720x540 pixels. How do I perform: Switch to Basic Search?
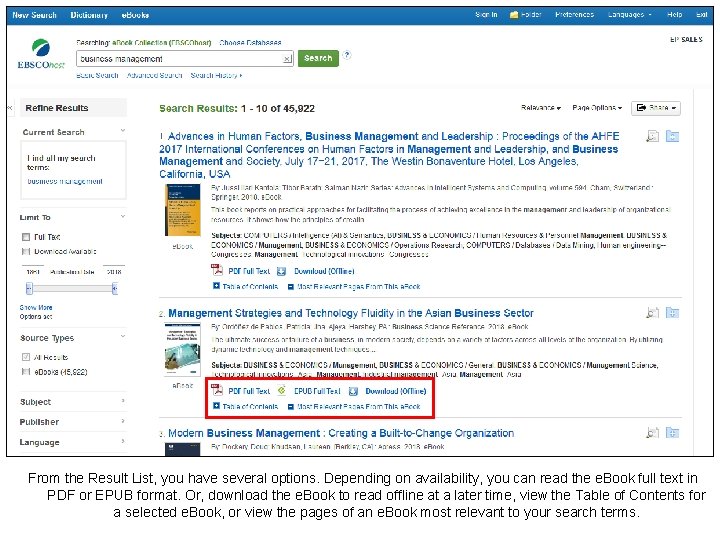97,75
